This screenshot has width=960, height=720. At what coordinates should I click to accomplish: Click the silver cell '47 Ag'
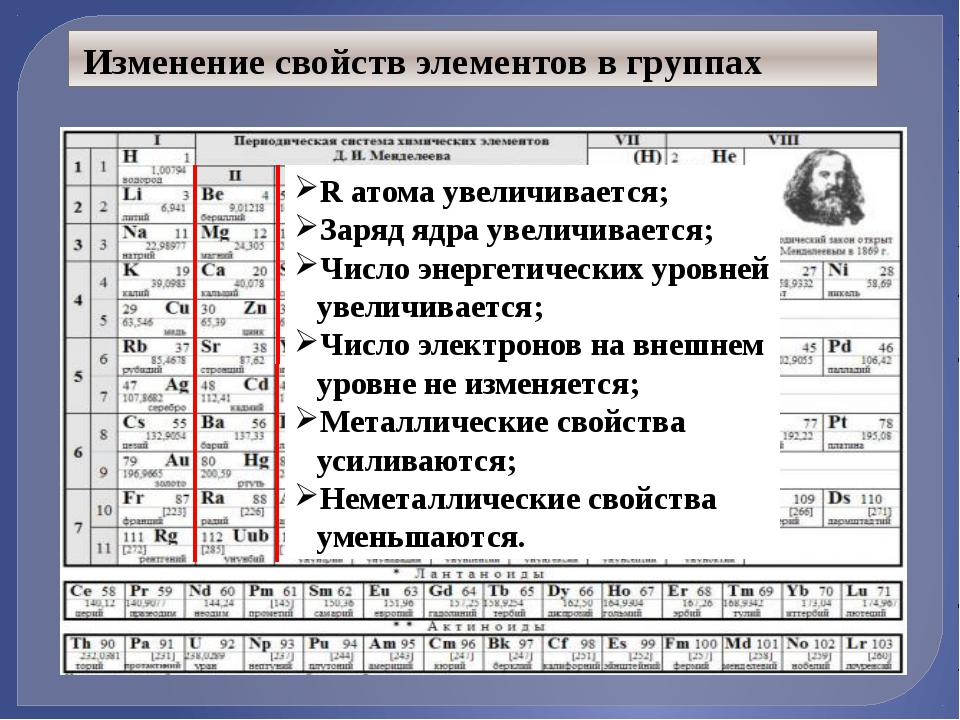click(157, 394)
